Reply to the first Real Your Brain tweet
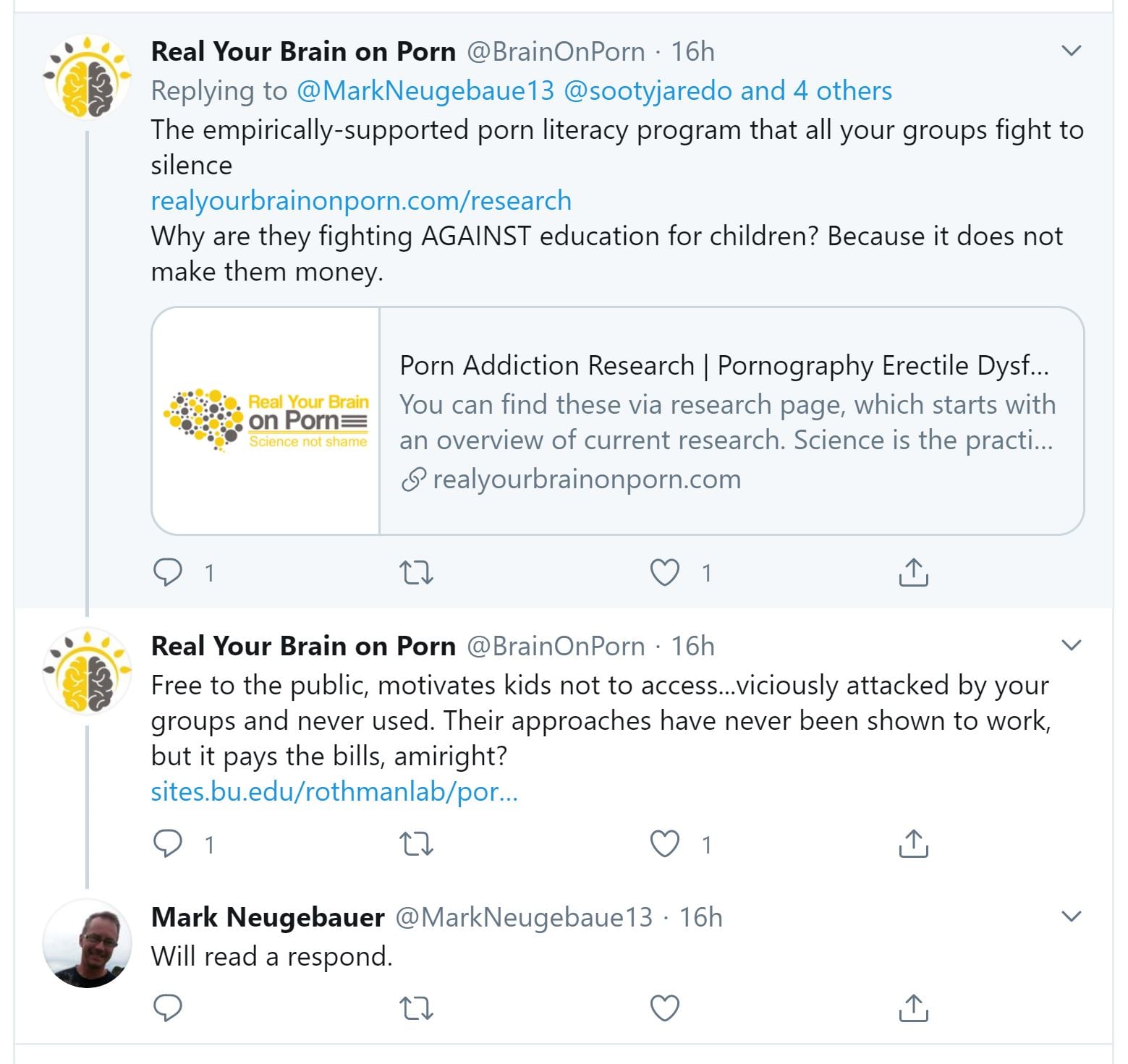1128x1064 pixels. point(168,572)
